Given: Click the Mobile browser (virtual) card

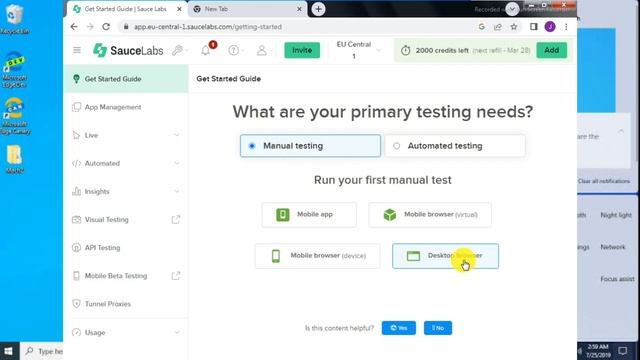Looking at the screenshot, I should click(430, 215).
